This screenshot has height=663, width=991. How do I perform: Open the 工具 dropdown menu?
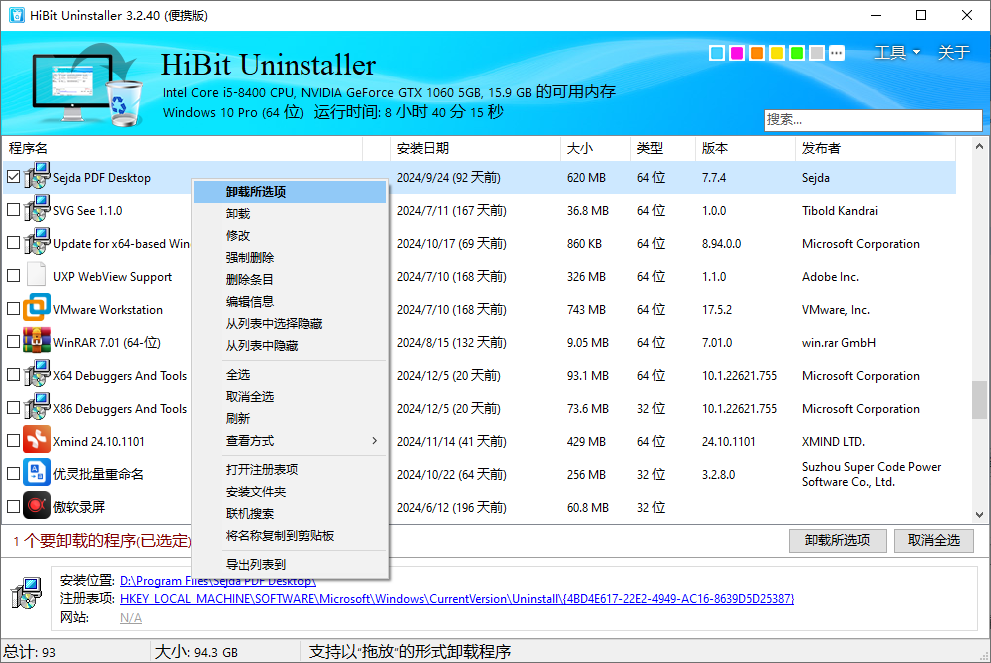[x=890, y=52]
